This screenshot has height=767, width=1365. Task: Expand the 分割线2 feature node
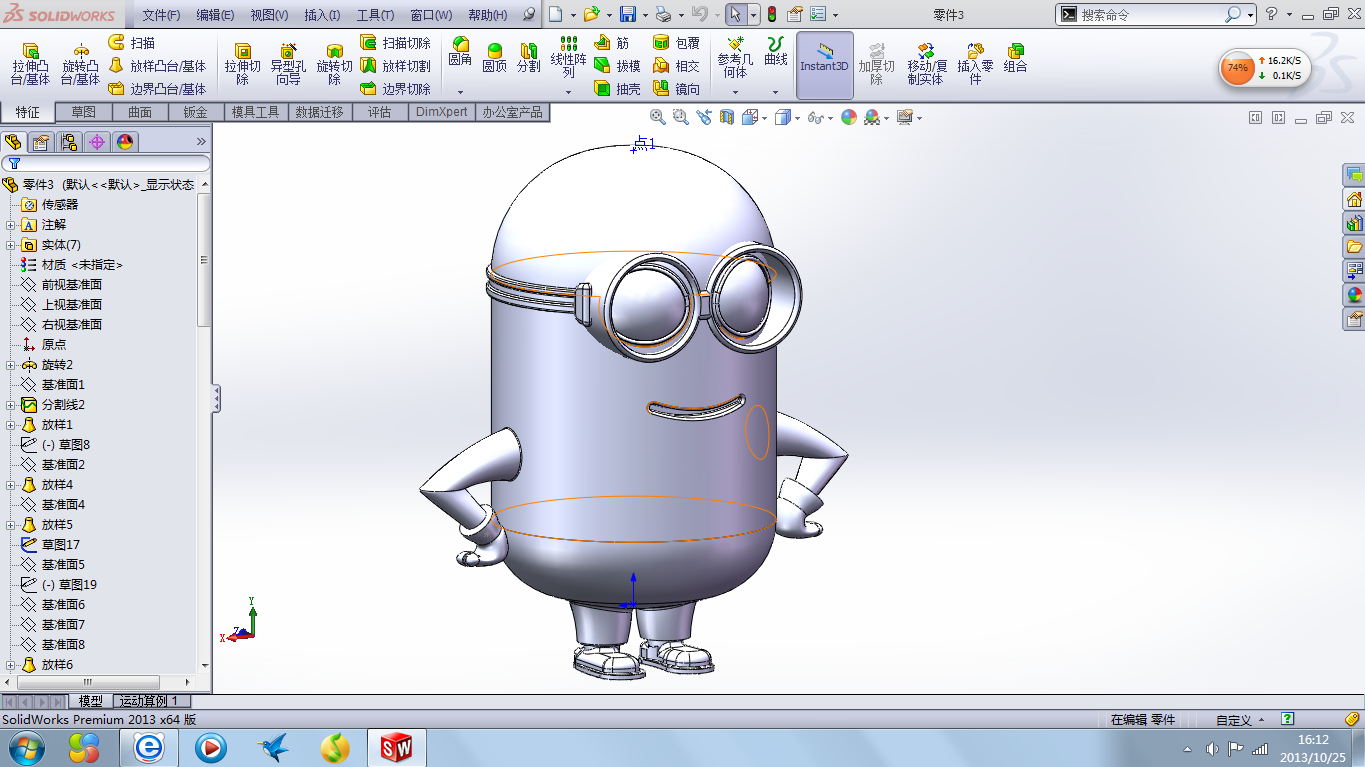(10, 405)
